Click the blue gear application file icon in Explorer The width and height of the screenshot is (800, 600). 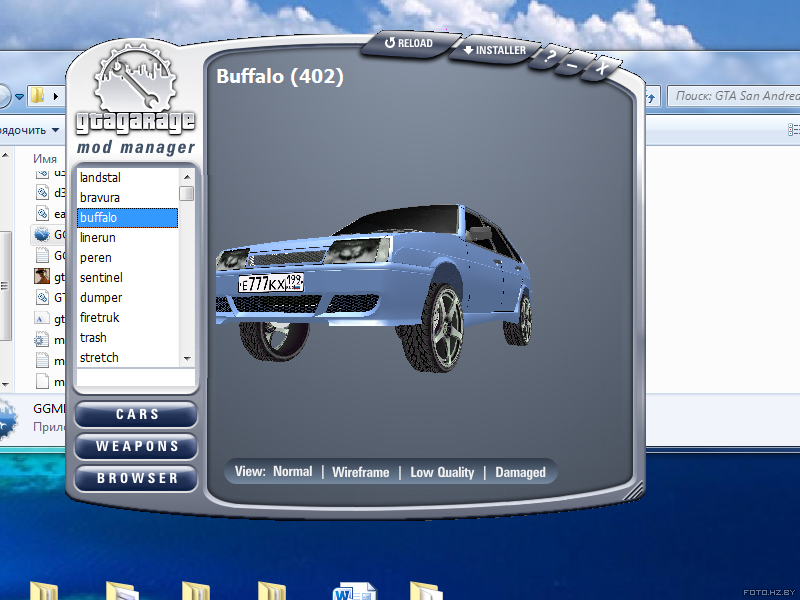[x=42, y=234]
